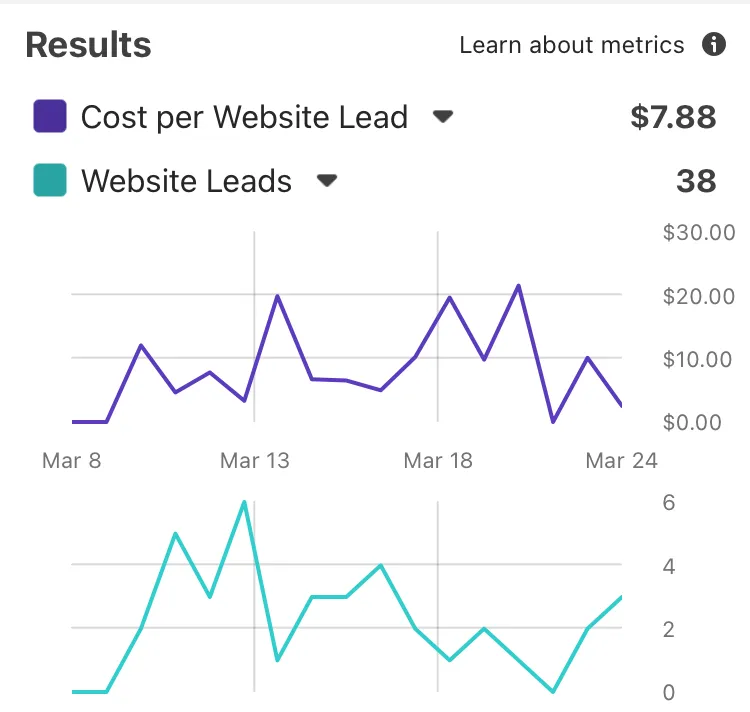Image resolution: width=750 pixels, height=712 pixels.
Task: Expand the Cost per Website Lead dropdown arrow
Action: (442, 116)
